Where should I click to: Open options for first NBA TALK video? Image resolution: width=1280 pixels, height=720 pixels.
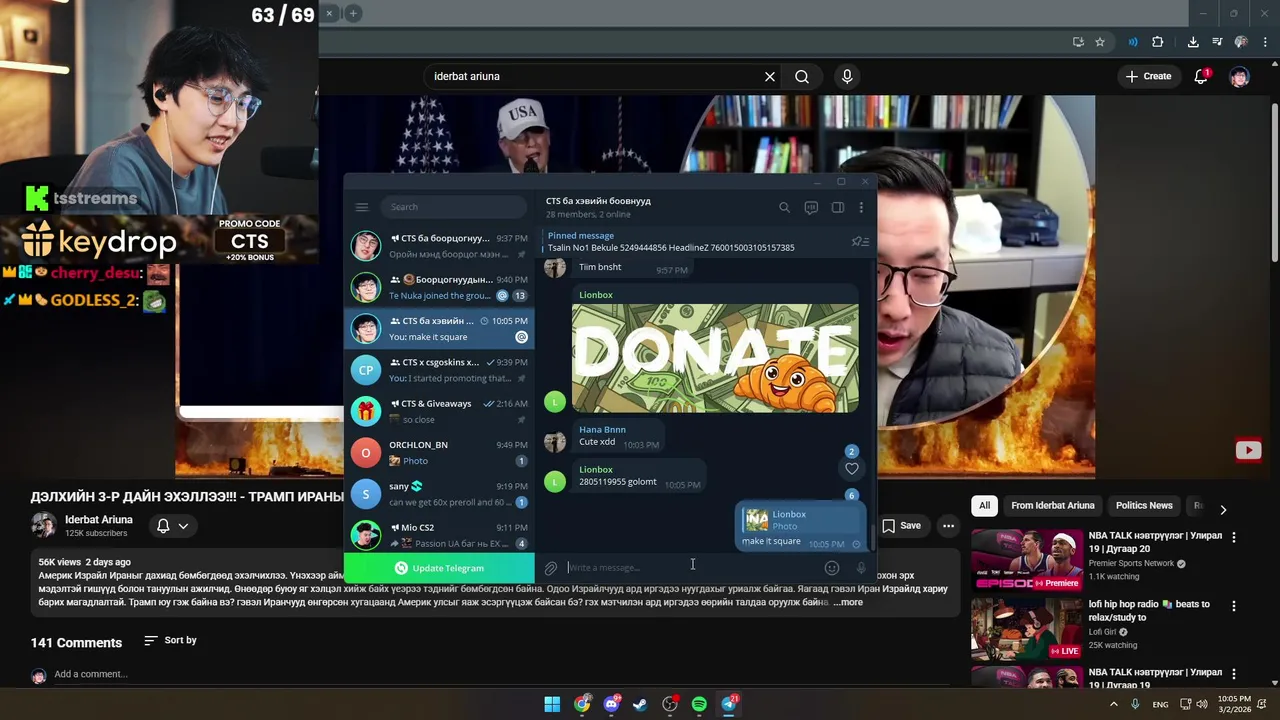point(1233,537)
